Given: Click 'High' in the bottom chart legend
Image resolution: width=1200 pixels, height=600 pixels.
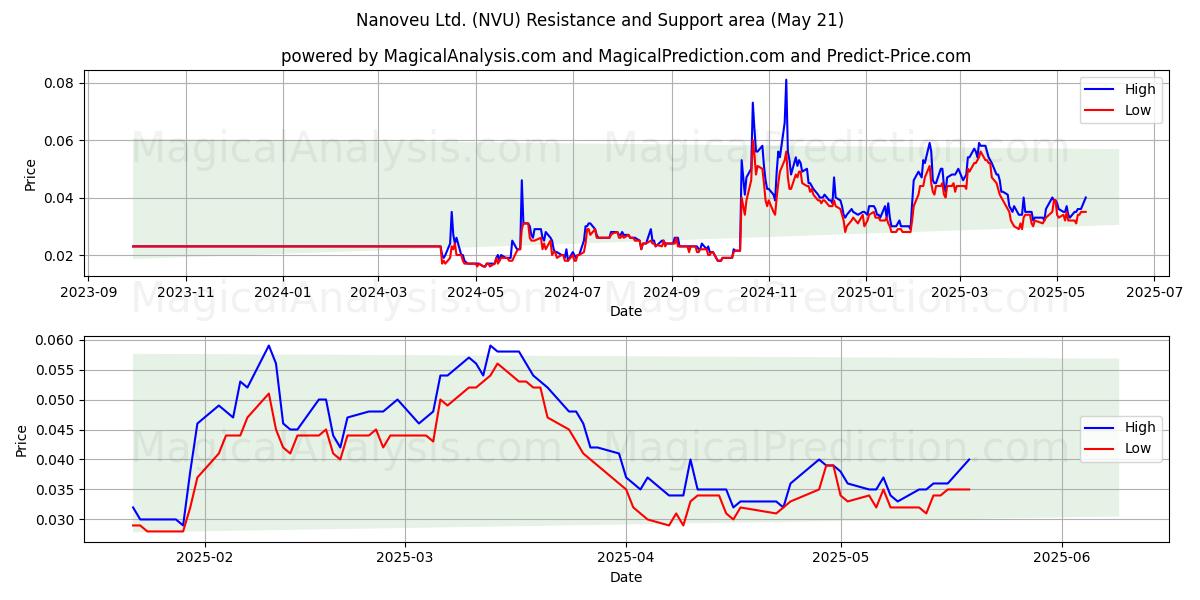Looking at the screenshot, I should [1141, 427].
